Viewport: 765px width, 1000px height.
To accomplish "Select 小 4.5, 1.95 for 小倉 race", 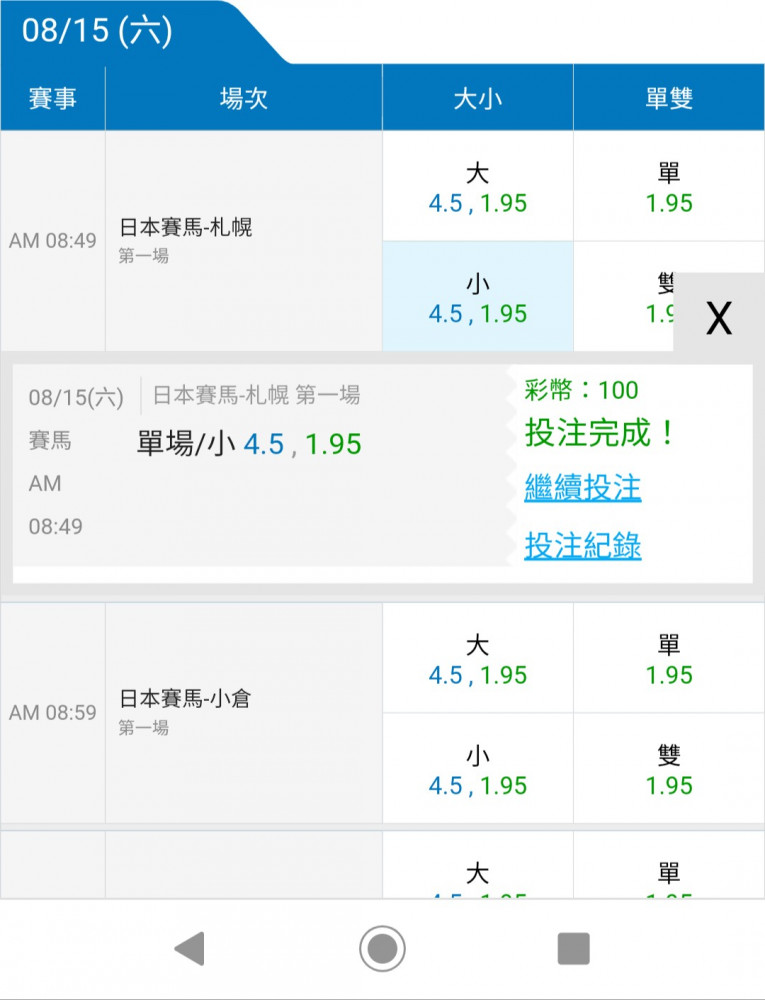I will click(x=477, y=768).
